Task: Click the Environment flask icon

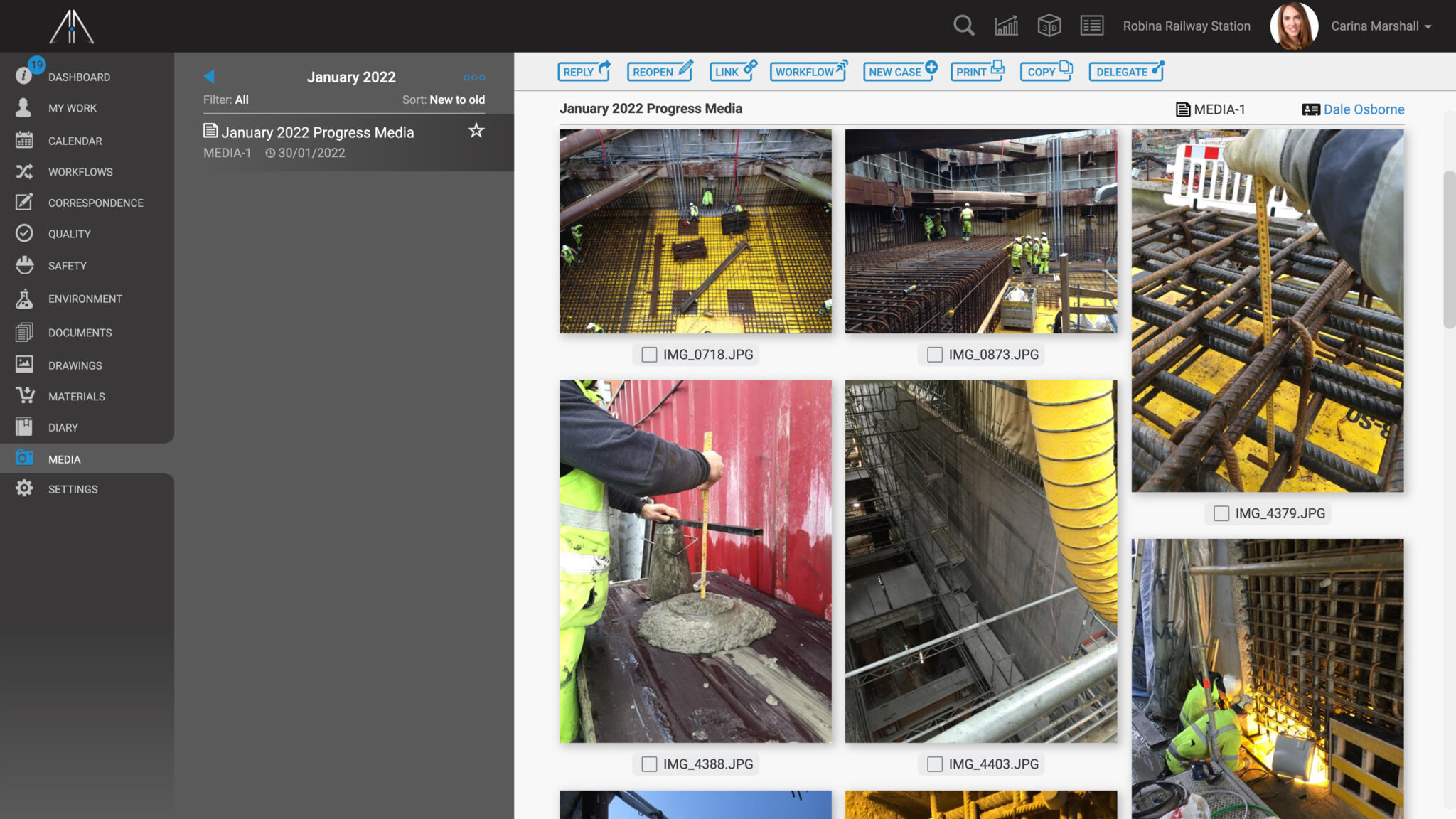Action: tap(24, 299)
